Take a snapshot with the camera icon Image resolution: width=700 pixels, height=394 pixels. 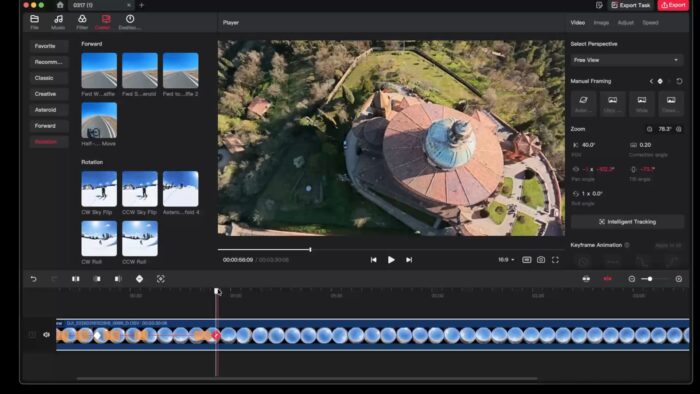541,260
